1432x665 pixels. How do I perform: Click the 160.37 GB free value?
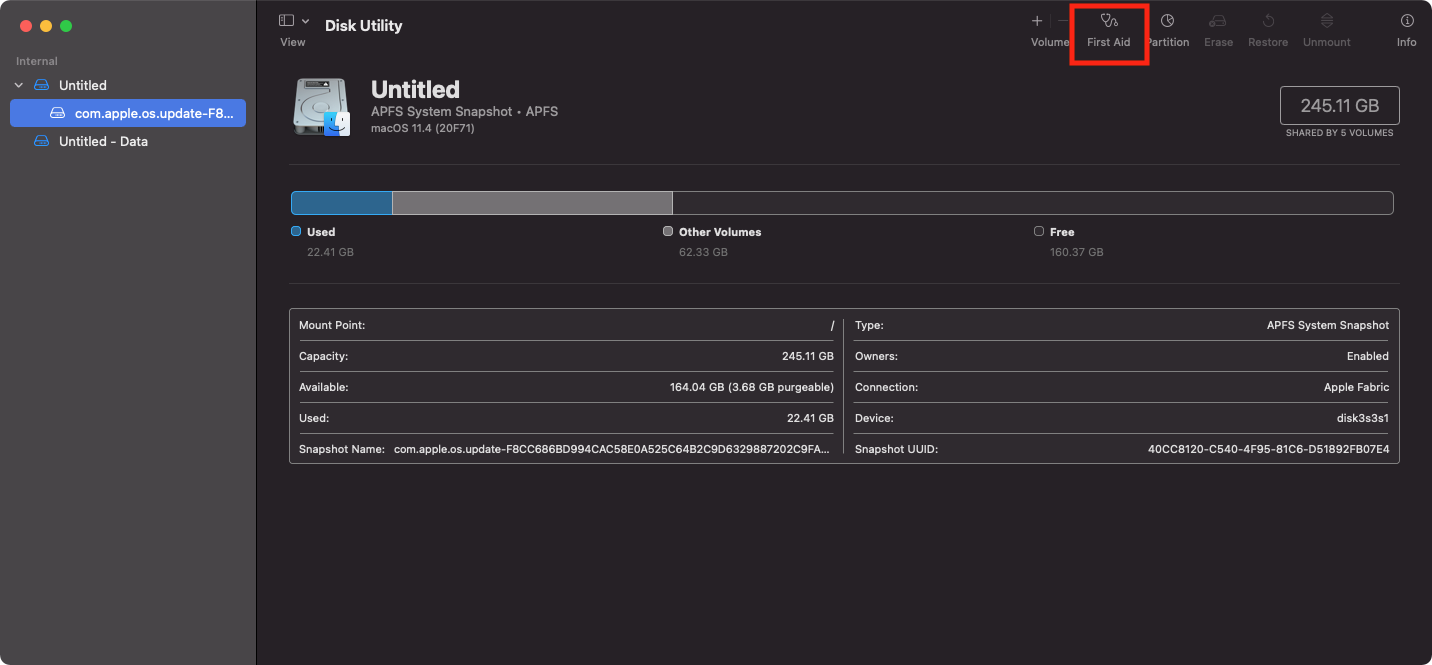[x=1076, y=252]
